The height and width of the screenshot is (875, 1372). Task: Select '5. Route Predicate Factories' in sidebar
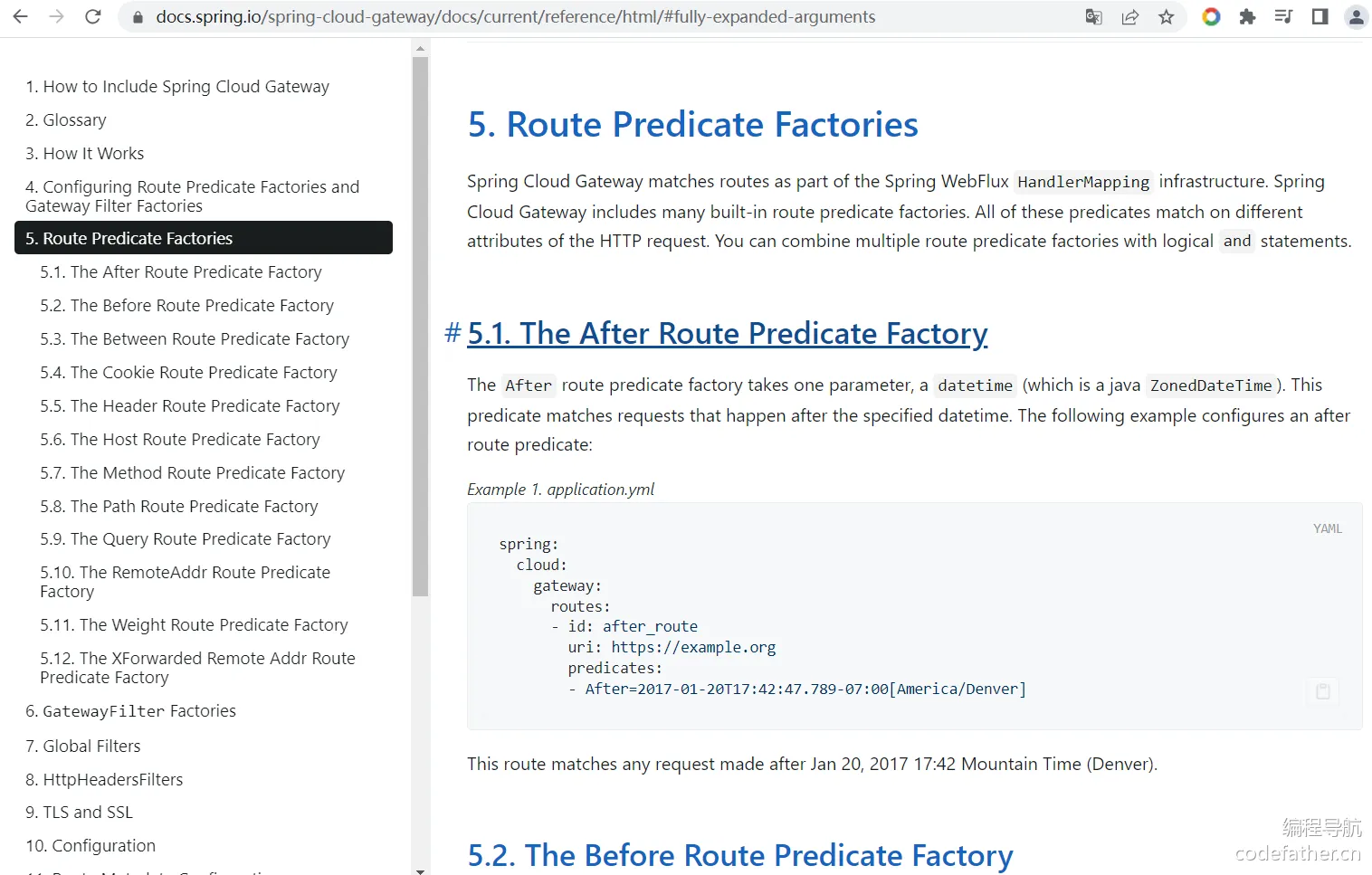pos(204,238)
